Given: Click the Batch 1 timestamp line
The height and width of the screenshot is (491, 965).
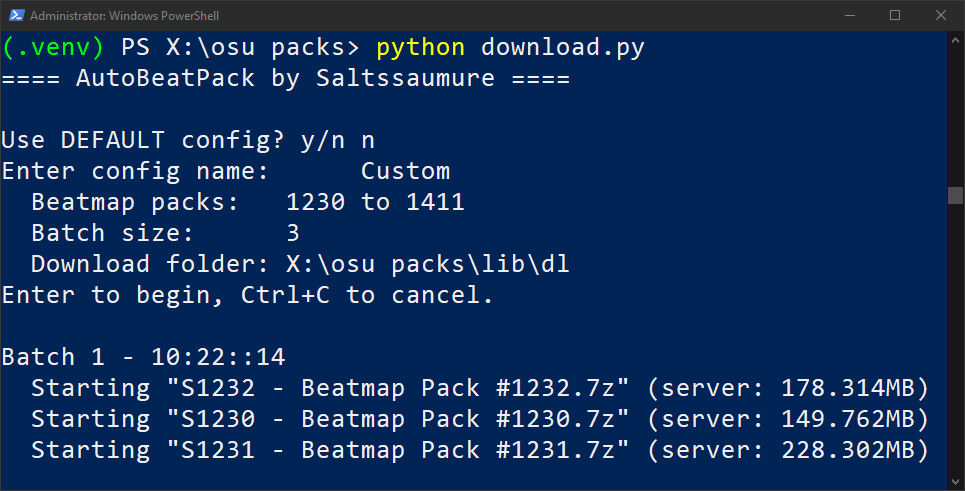Looking at the screenshot, I should tap(143, 357).
